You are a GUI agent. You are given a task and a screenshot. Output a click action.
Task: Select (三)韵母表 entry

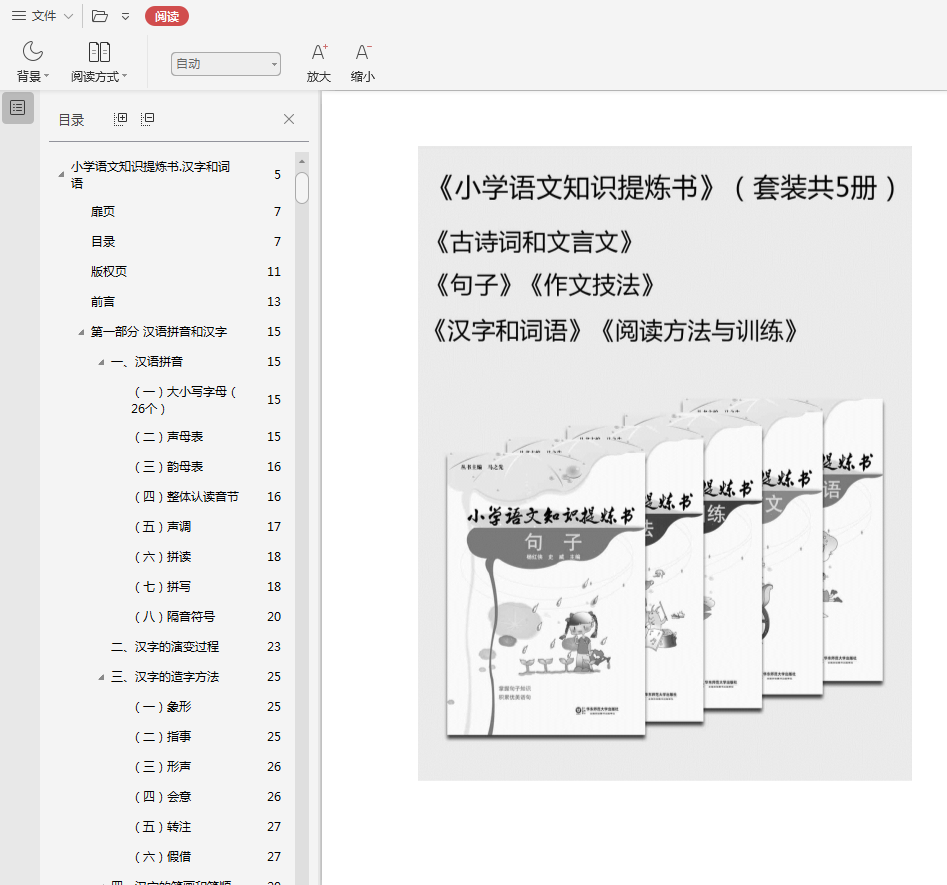(168, 467)
